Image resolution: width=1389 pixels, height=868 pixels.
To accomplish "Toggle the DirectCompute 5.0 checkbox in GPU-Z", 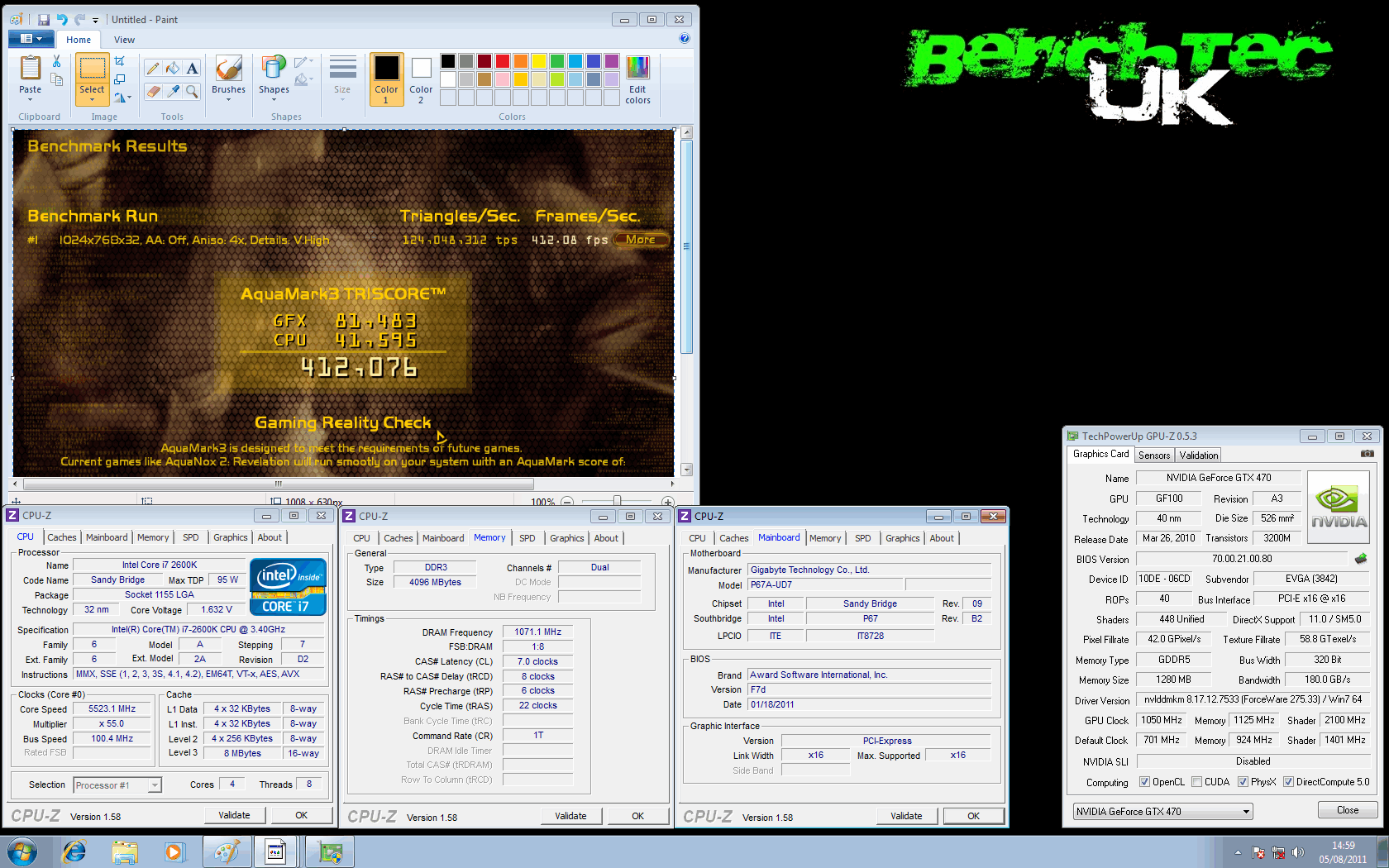I will tap(1288, 782).
